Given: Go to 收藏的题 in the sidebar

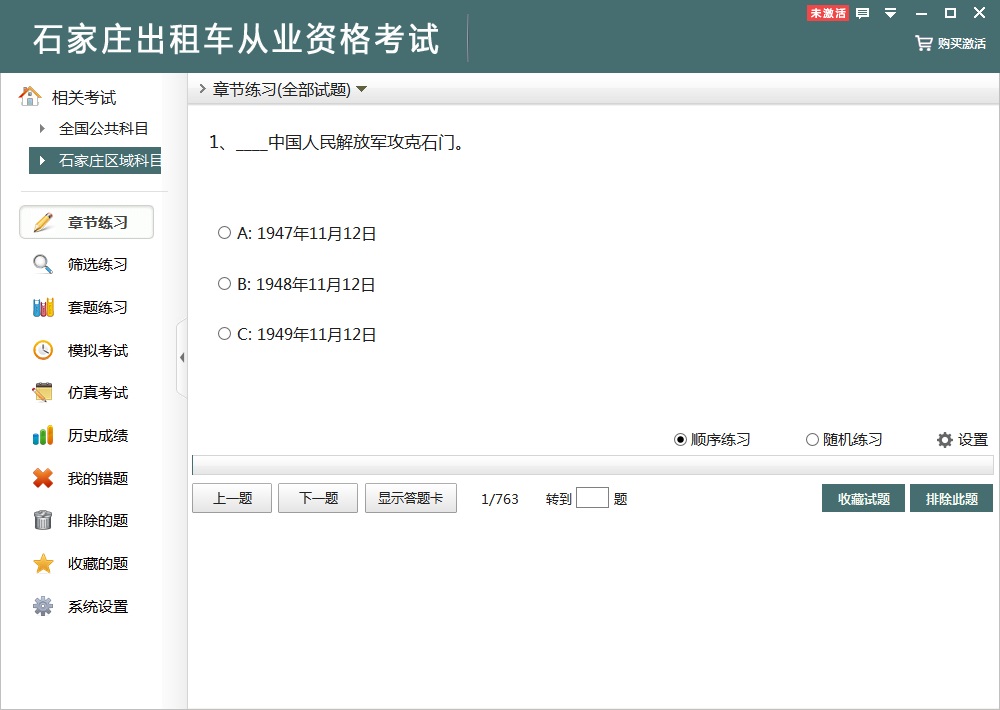Looking at the screenshot, I should point(87,563).
